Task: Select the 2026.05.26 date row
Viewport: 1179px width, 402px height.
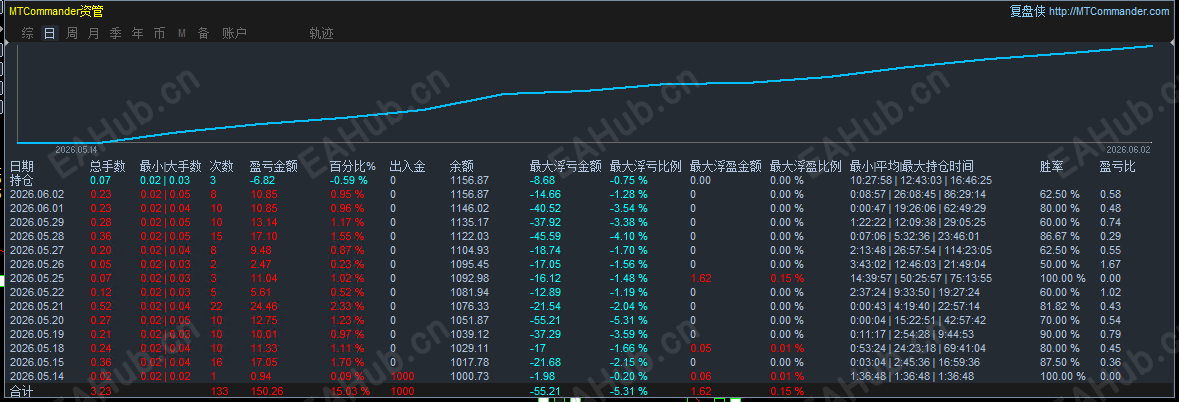Action: [590, 264]
